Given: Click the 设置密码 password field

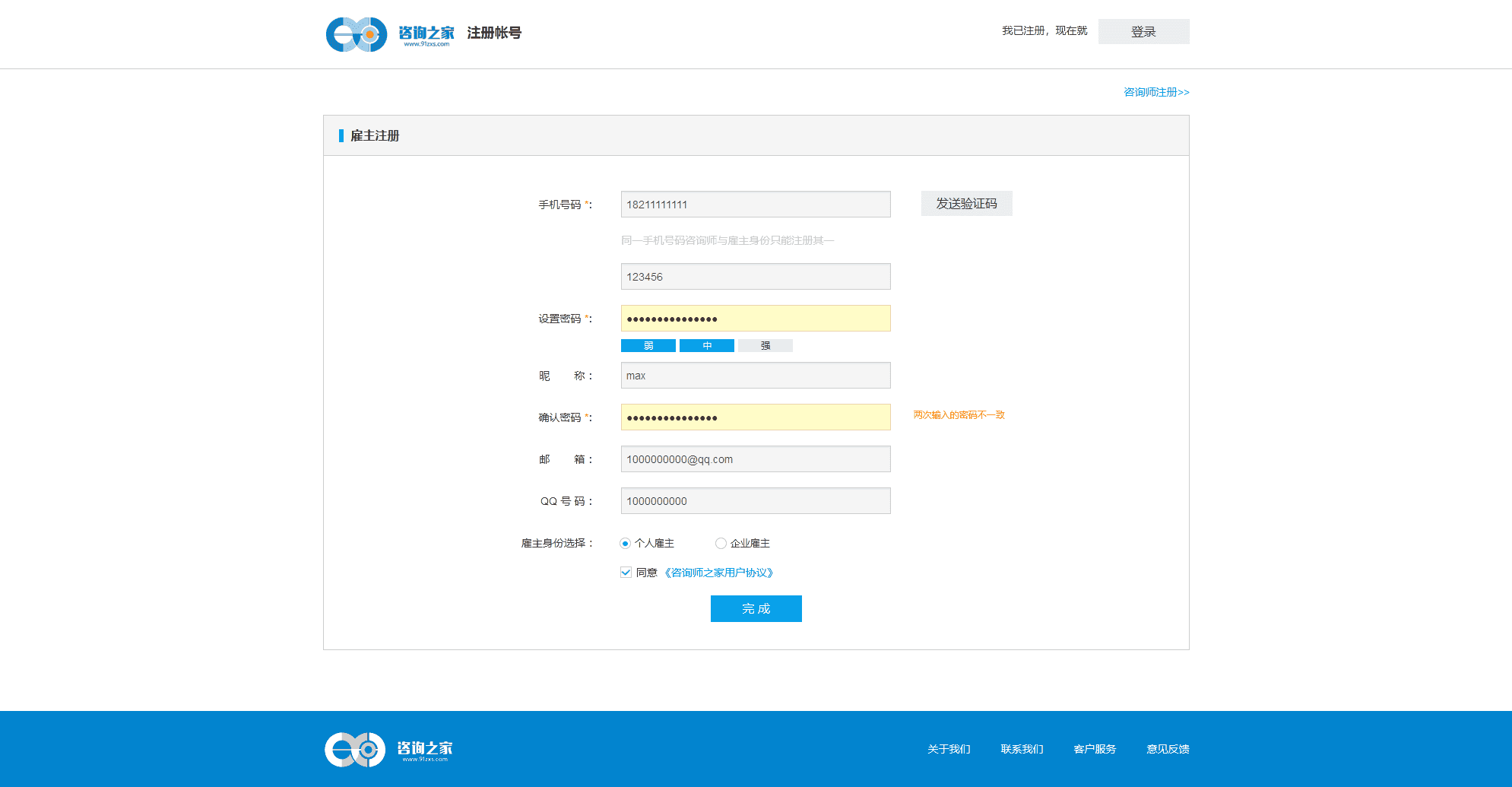Looking at the screenshot, I should [x=756, y=318].
